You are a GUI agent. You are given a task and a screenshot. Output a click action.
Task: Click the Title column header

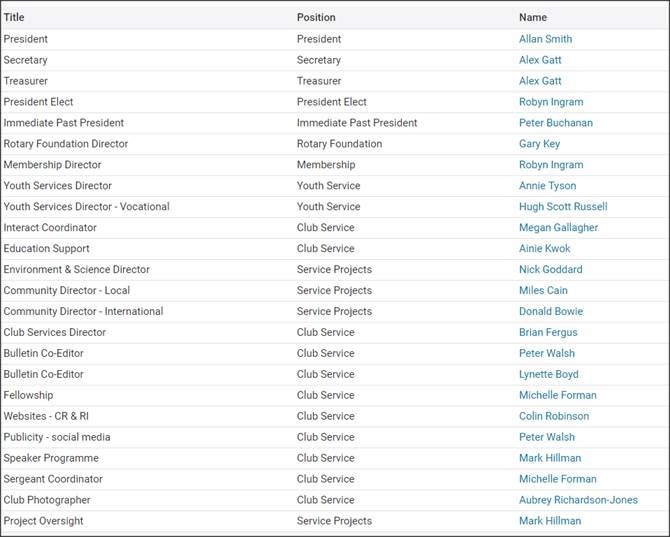[x=14, y=17]
